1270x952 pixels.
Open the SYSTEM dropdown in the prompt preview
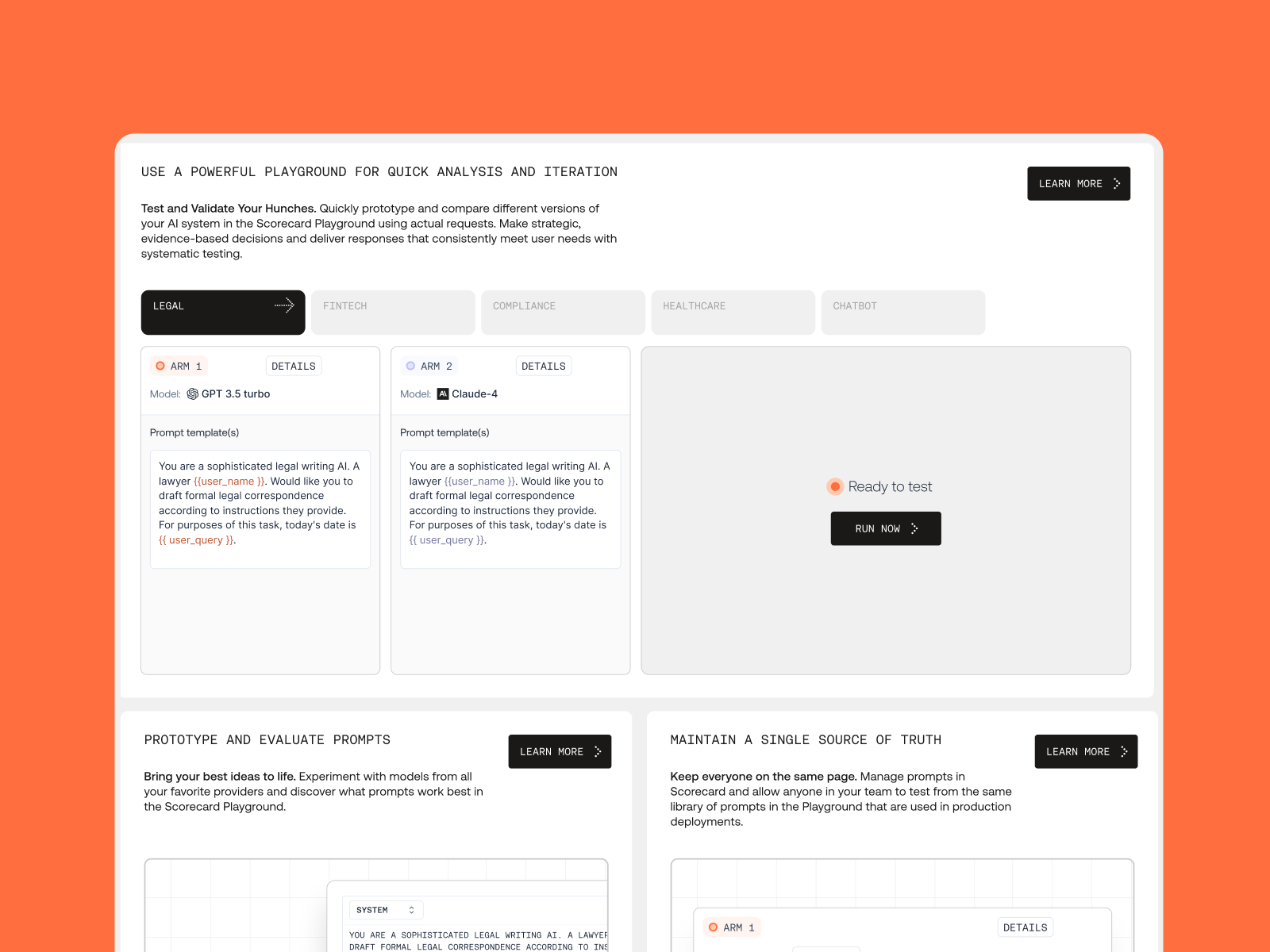pyautogui.click(x=386, y=910)
